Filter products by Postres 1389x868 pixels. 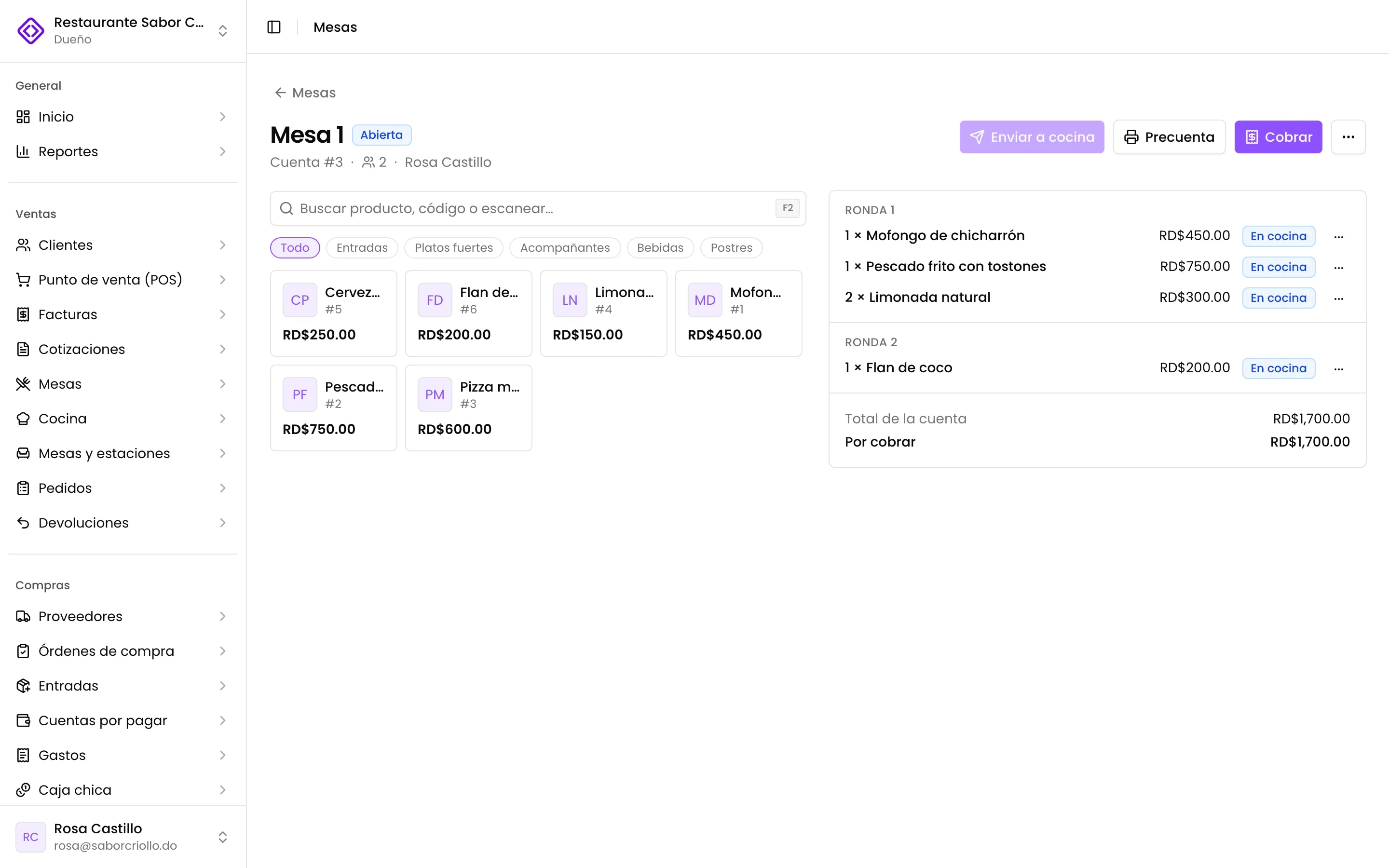click(x=731, y=247)
